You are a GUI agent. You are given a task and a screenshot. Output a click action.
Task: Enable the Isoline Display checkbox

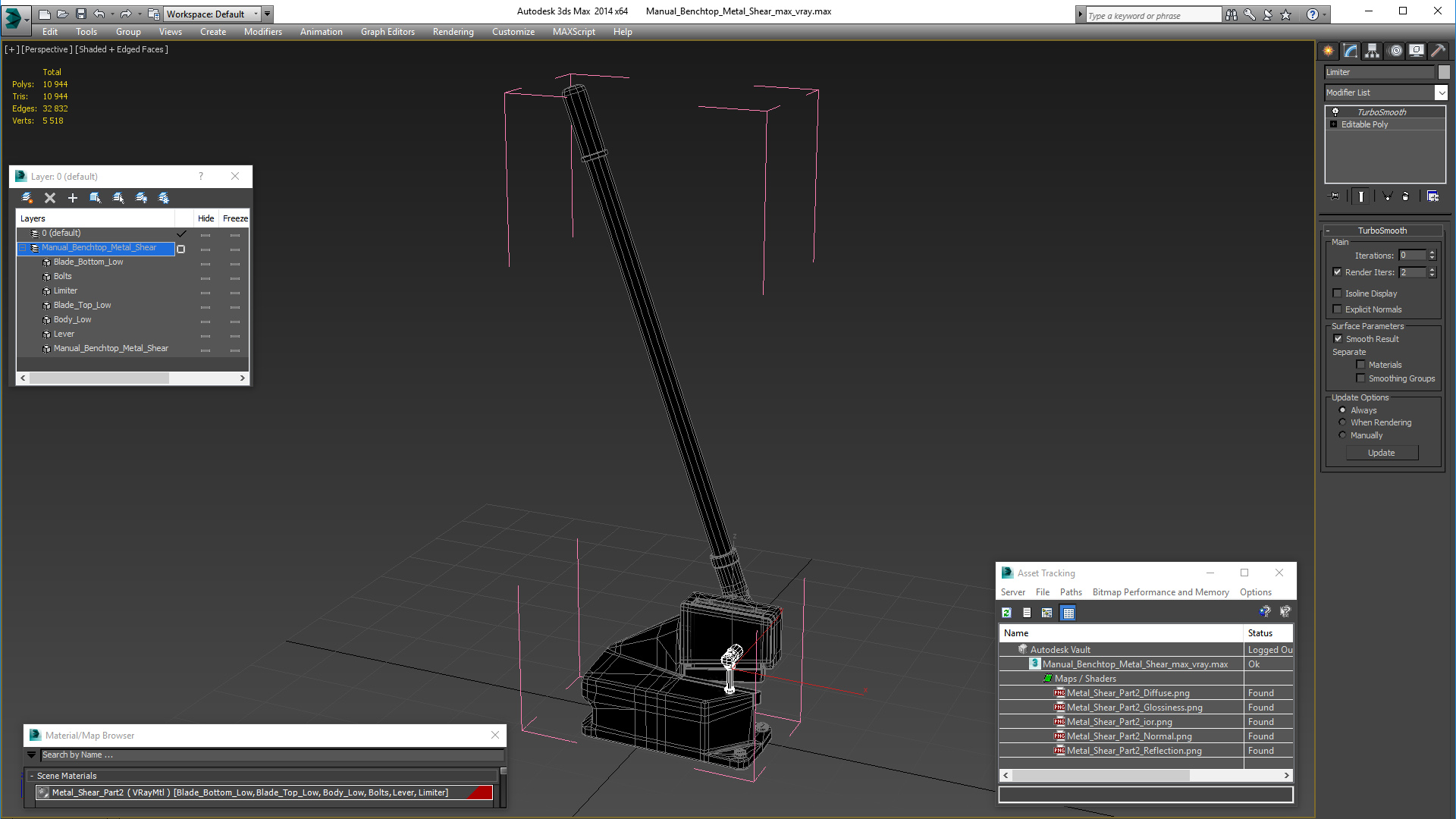pyautogui.click(x=1338, y=293)
